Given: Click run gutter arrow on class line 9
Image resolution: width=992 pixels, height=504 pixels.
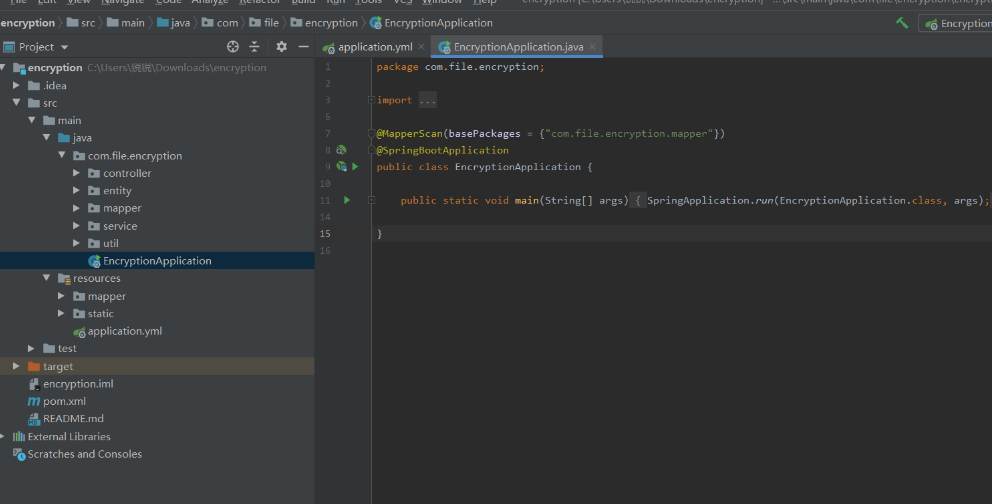Looking at the screenshot, I should [355, 167].
